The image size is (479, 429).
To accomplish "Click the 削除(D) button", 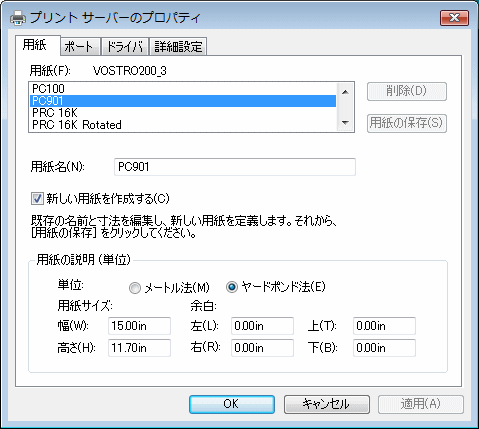I will pyautogui.click(x=407, y=91).
